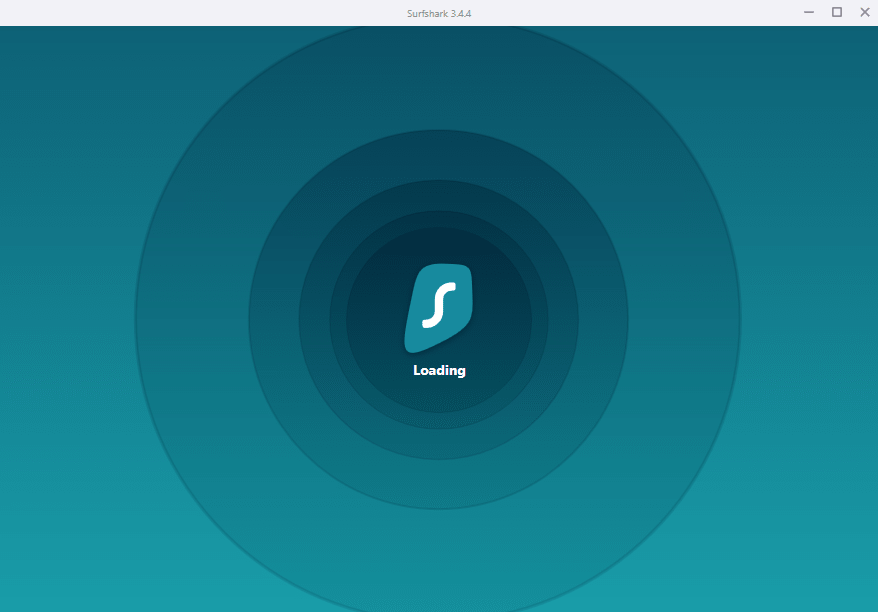Image resolution: width=878 pixels, height=612 pixels.
Task: Click the Surfshark logo icon
Action: tap(439, 308)
